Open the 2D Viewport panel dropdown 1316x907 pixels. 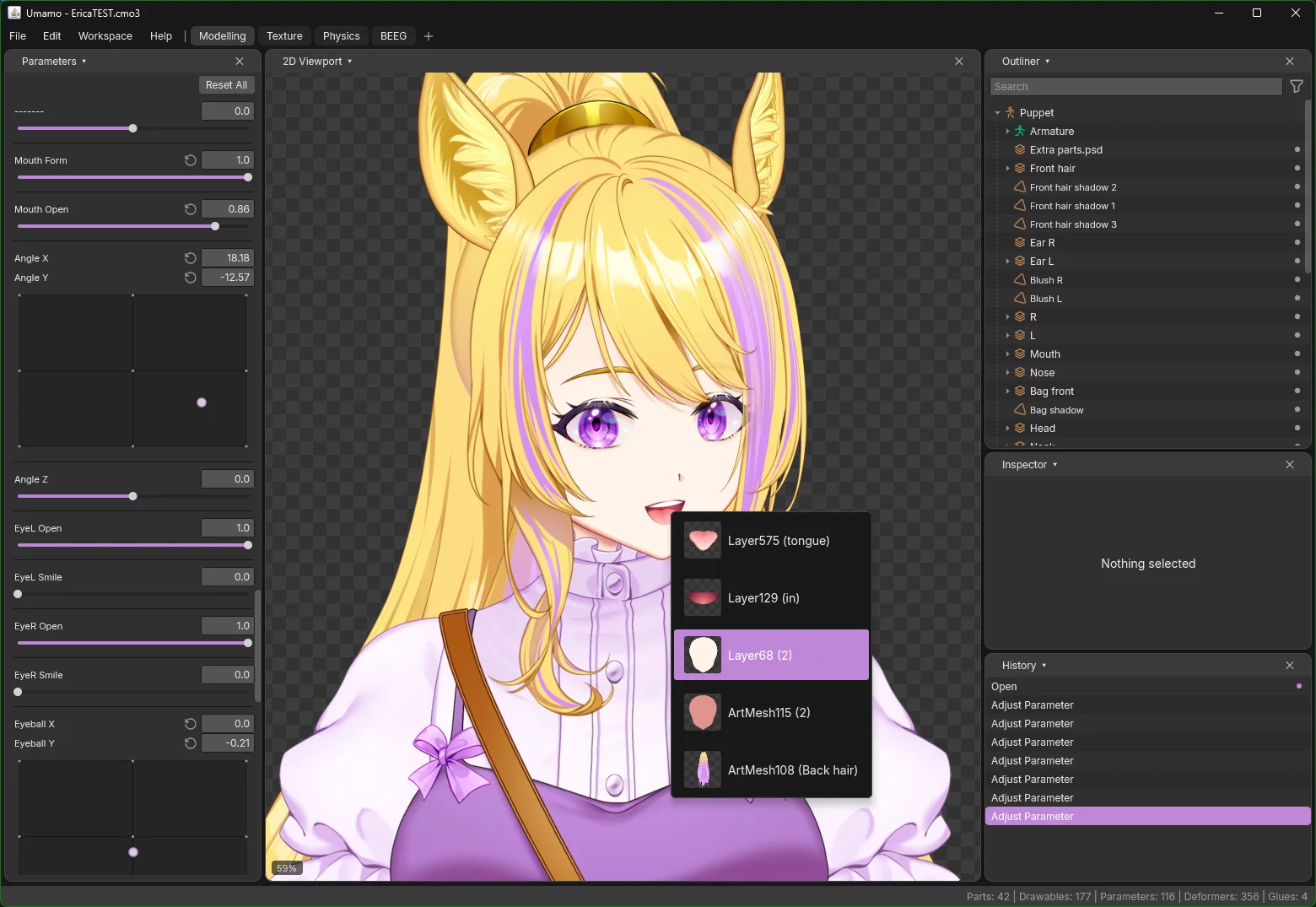point(317,62)
